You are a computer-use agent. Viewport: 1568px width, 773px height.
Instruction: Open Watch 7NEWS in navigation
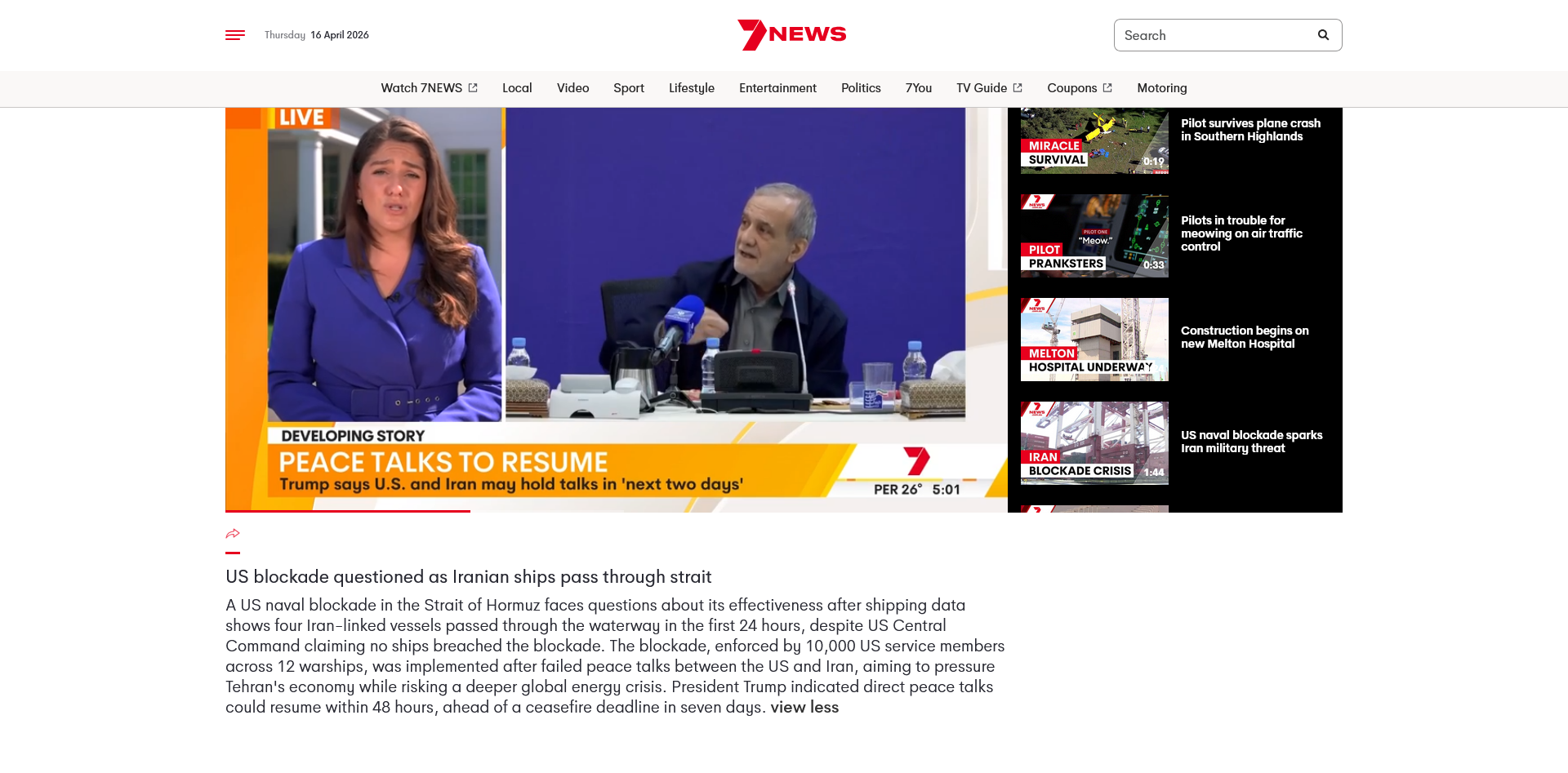(421, 88)
